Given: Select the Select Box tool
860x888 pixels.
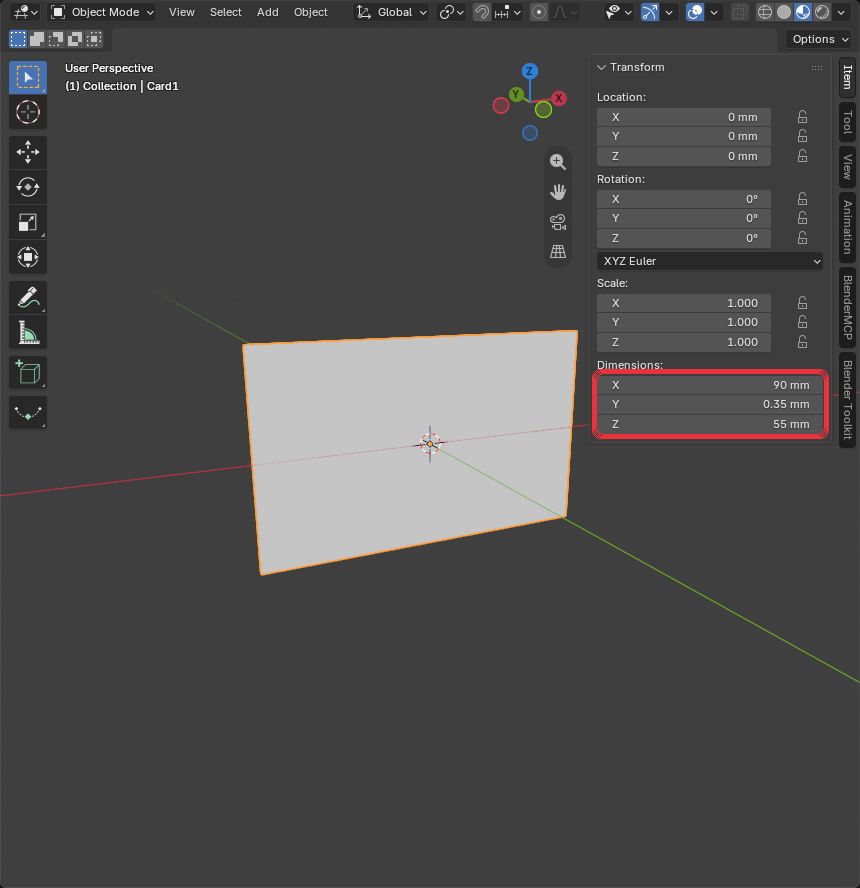Looking at the screenshot, I should tap(28, 78).
